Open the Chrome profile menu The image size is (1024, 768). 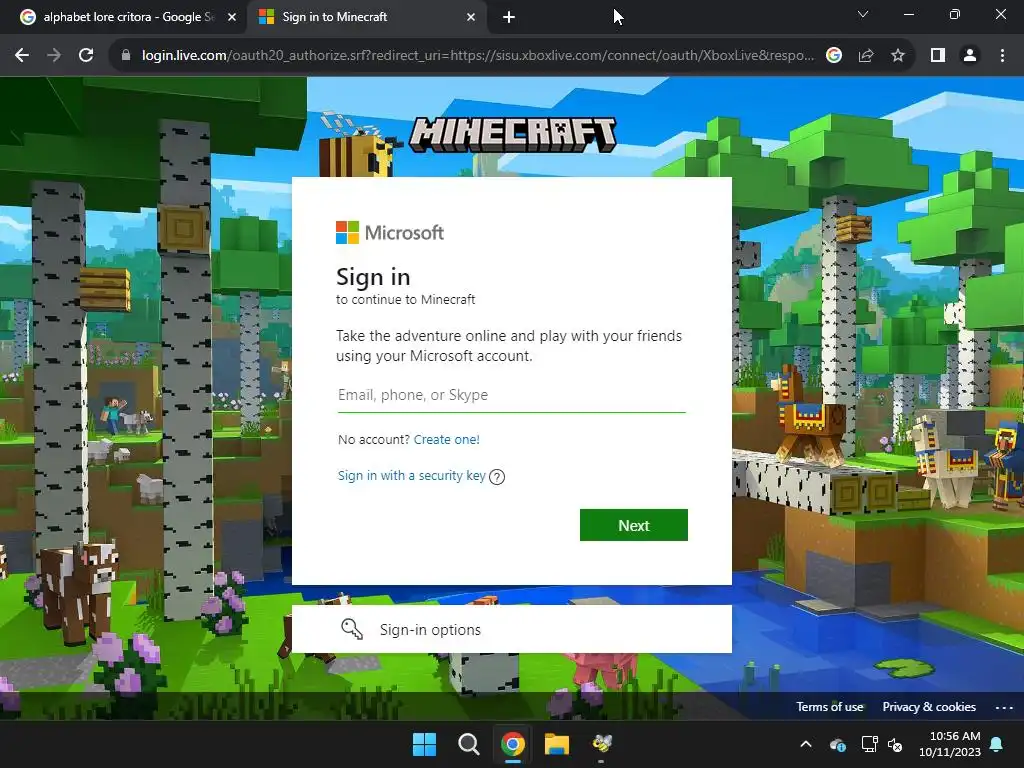(970, 56)
